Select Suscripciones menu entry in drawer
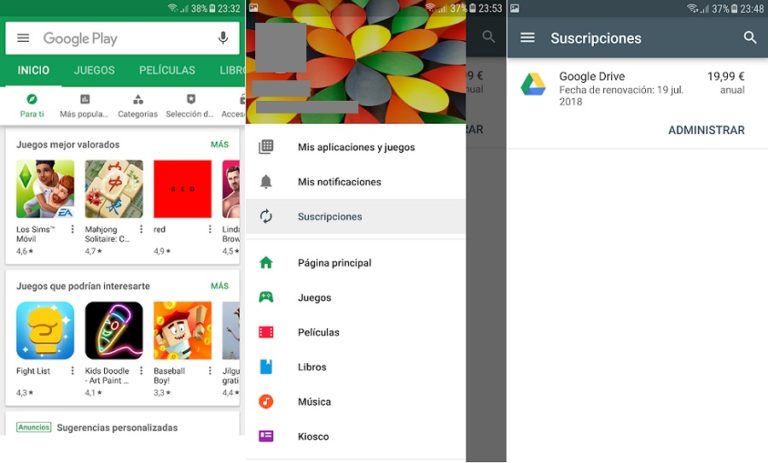768x463 pixels. pyautogui.click(x=356, y=216)
